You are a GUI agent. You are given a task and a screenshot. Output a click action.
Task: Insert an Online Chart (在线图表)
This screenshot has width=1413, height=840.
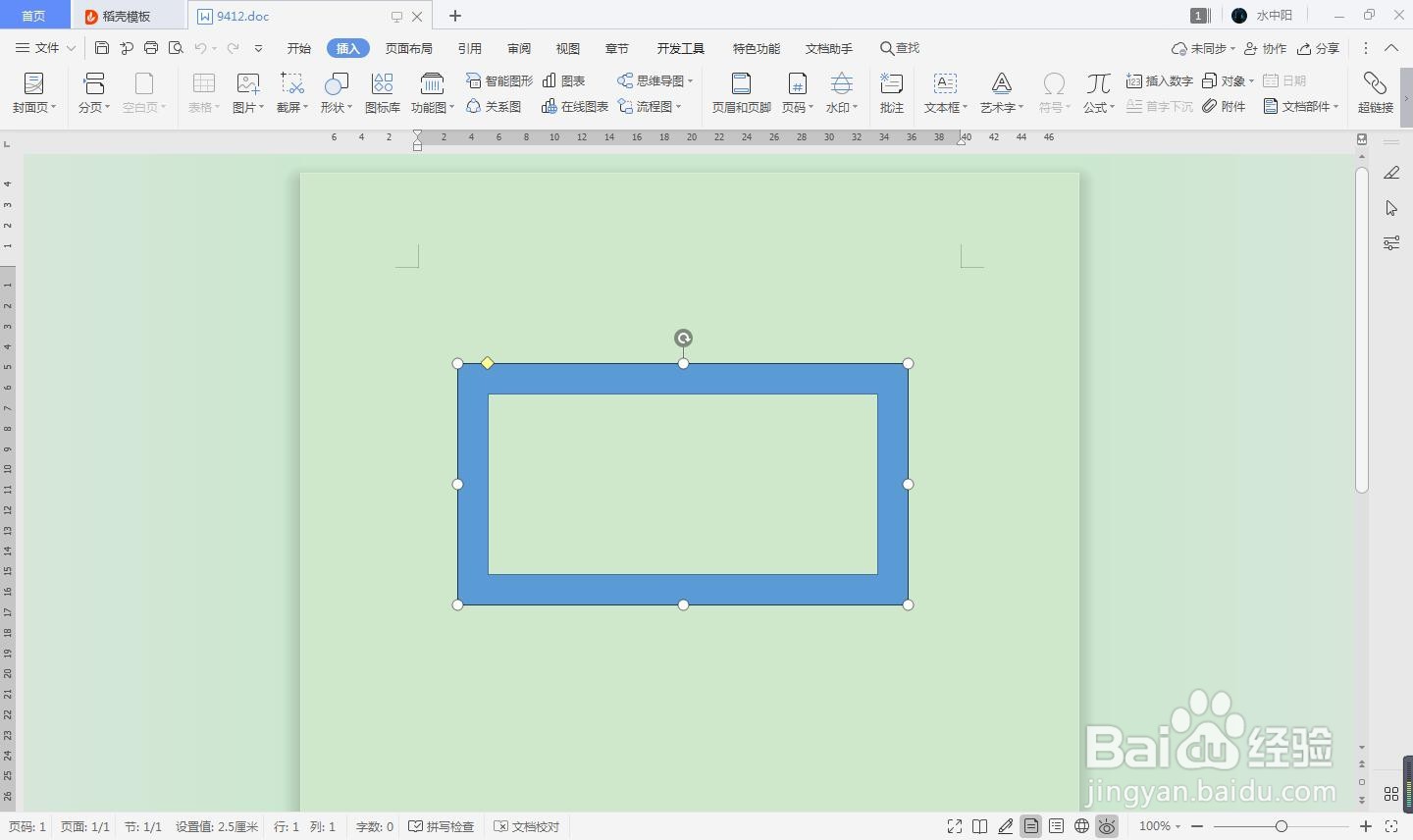pos(575,106)
